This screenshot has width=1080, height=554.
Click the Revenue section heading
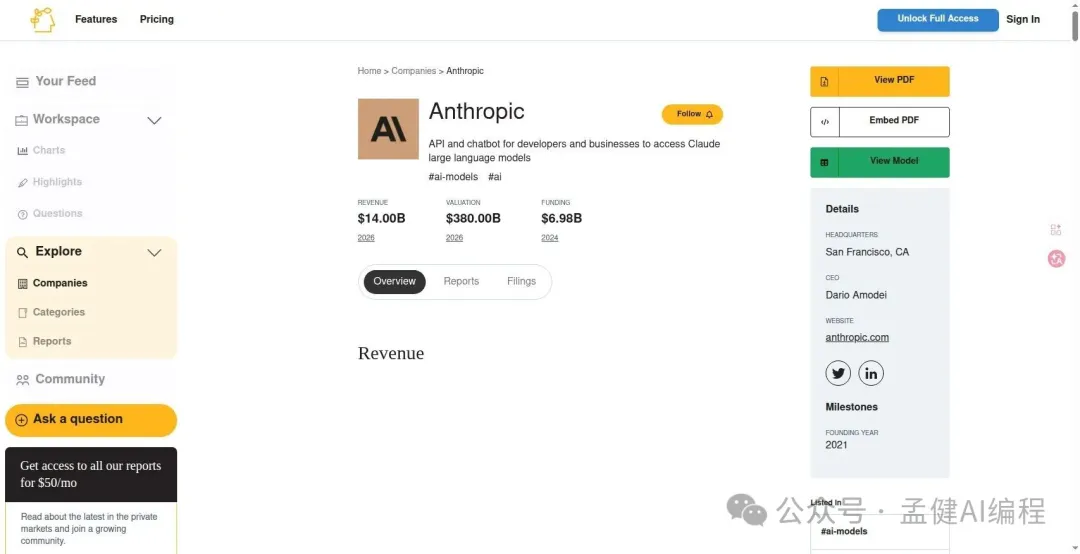[391, 353]
